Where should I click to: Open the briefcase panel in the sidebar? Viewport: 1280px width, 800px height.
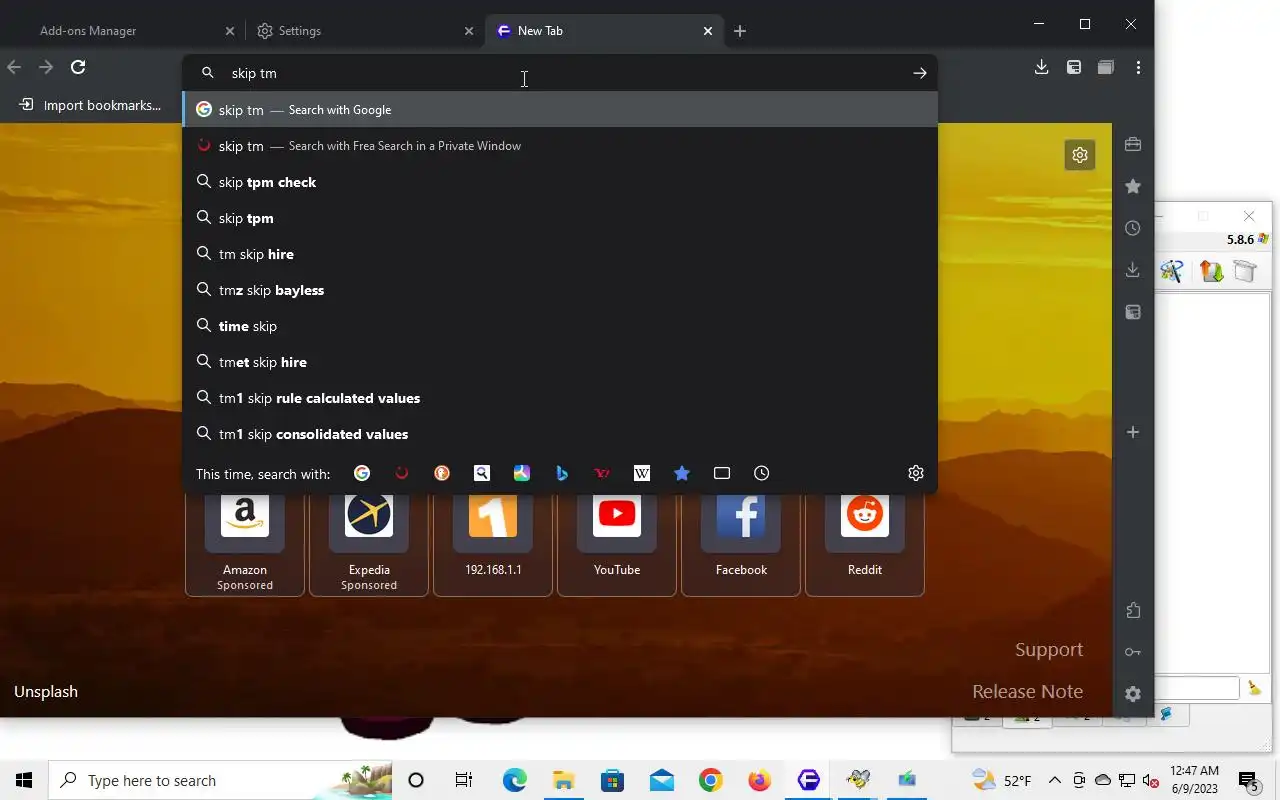[x=1133, y=144]
